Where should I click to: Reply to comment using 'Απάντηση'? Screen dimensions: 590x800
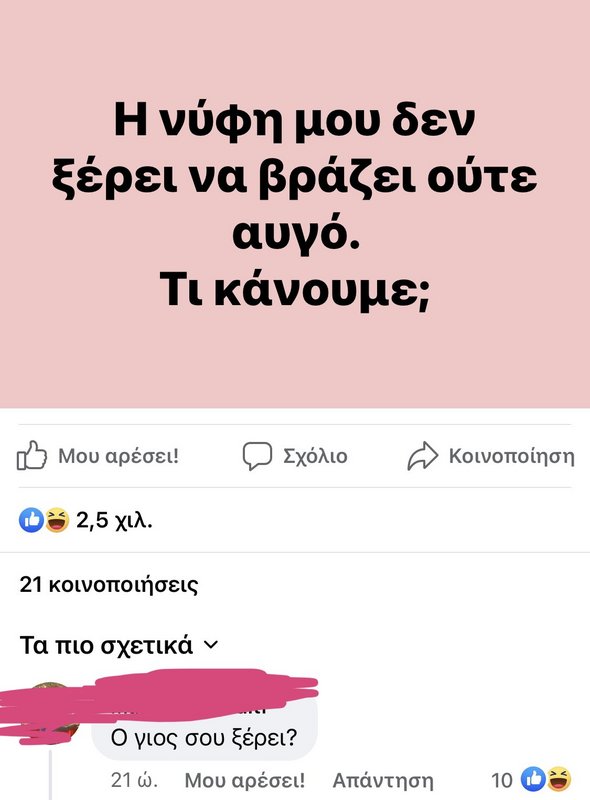coord(383,780)
